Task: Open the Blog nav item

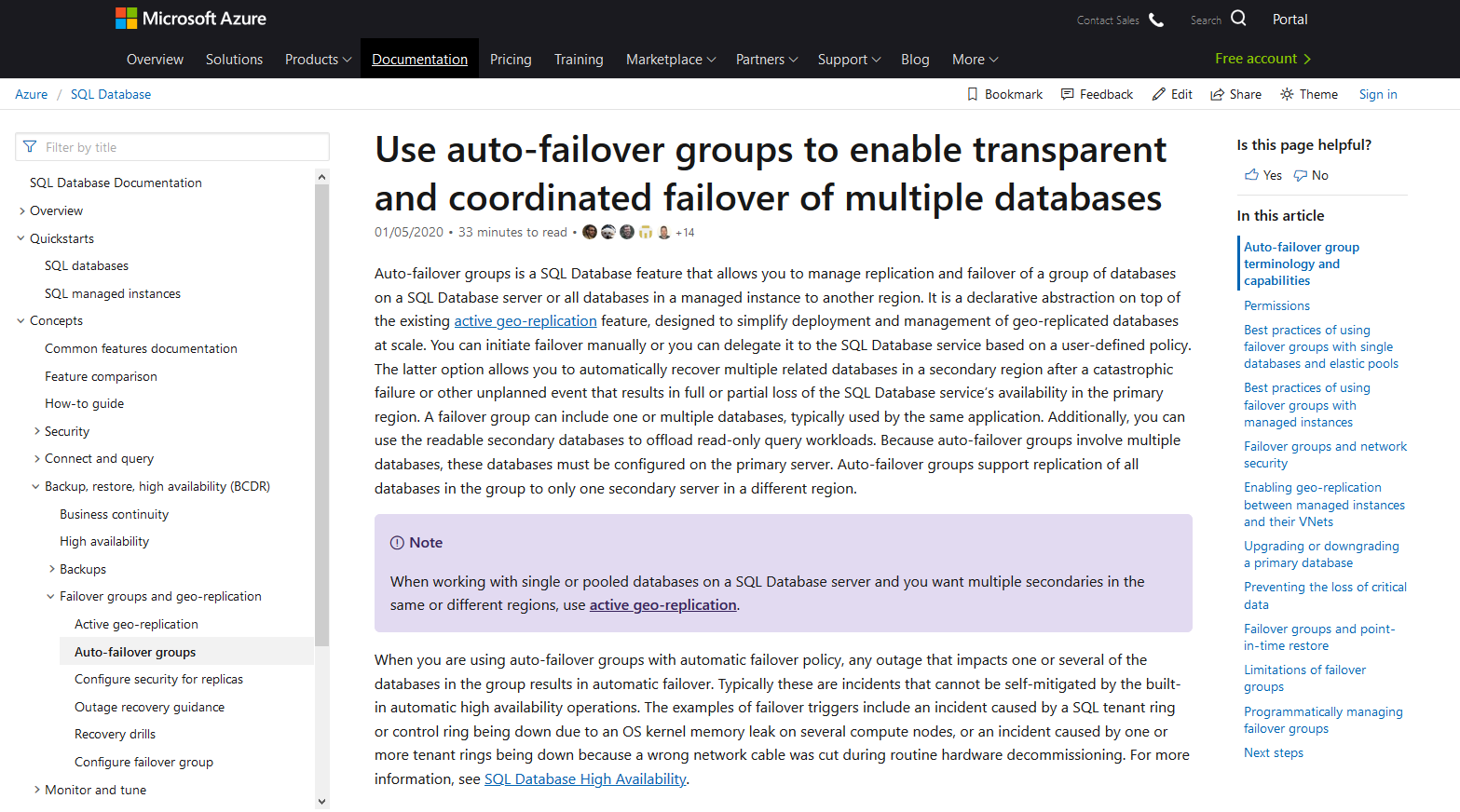Action: (x=915, y=59)
